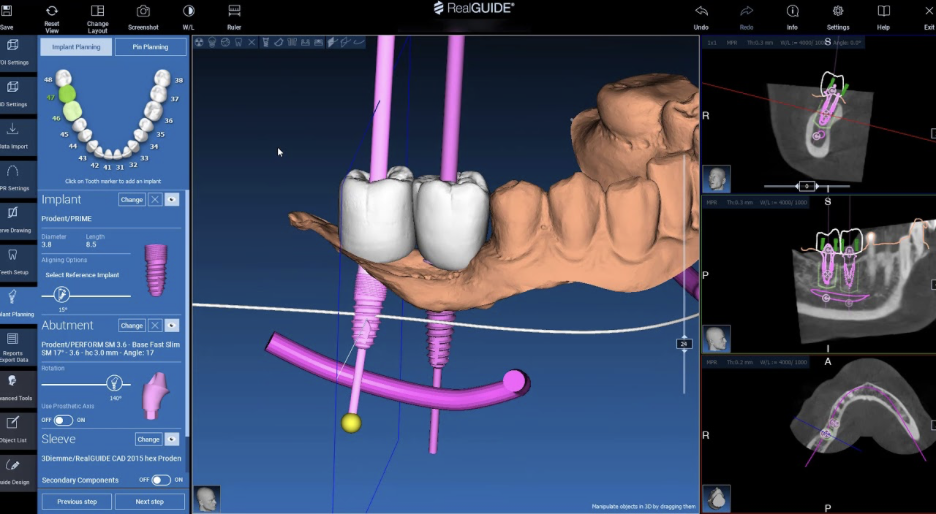Toggle Use Prosthetic Axis switch
This screenshot has height=514, width=936.
tap(63, 420)
